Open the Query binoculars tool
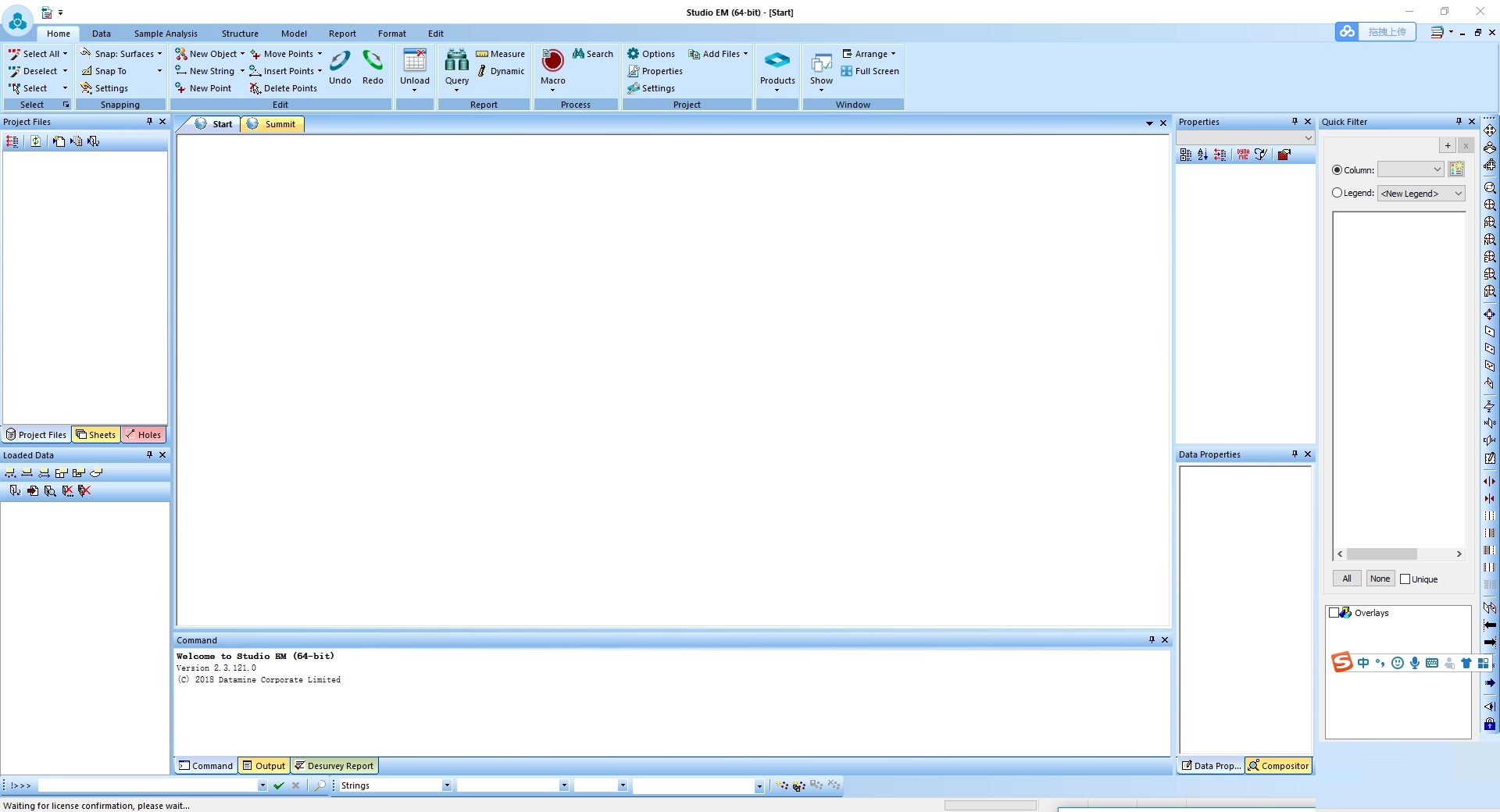Image resolution: width=1500 pixels, height=812 pixels. (457, 69)
